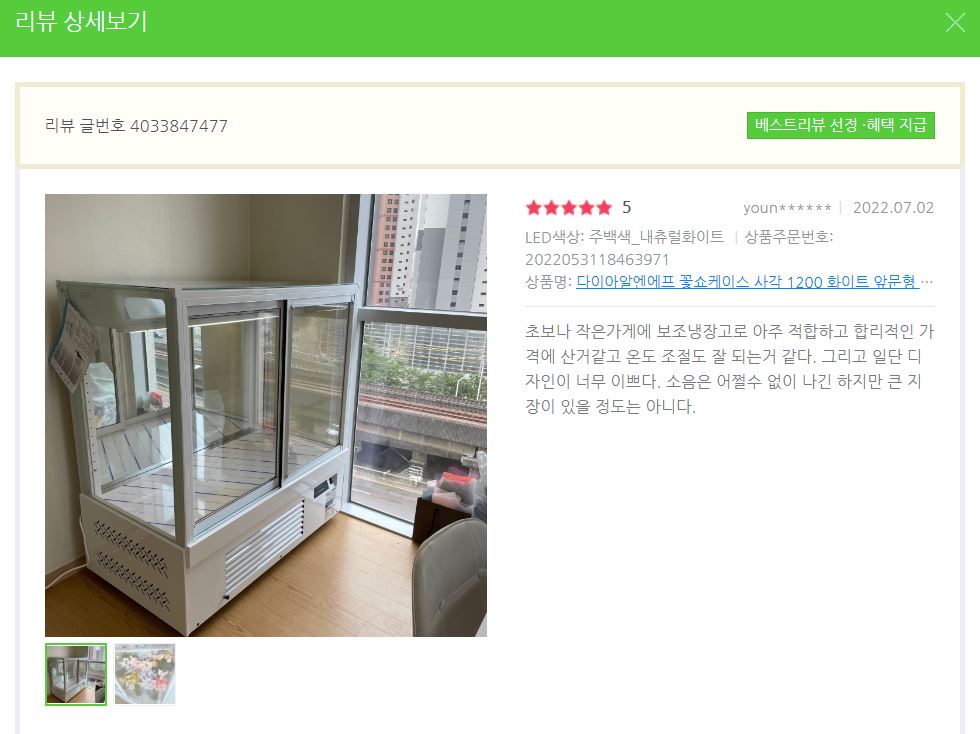The width and height of the screenshot is (980, 734).
Task: Click the fourth red rating star
Action: (x=586, y=208)
